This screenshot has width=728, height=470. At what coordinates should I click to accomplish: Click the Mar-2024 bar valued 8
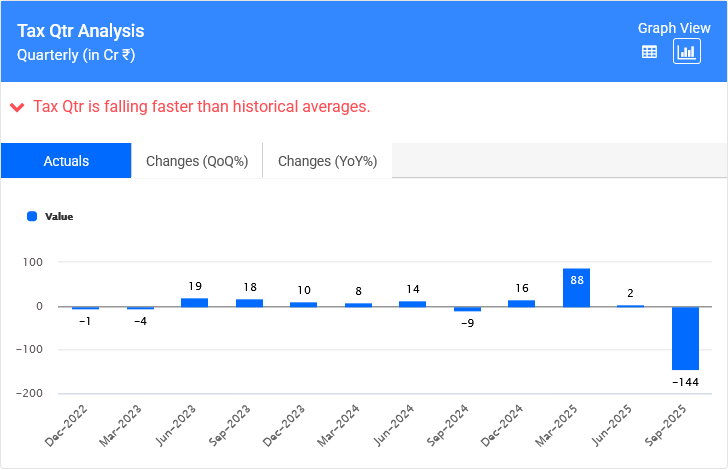pyautogui.click(x=358, y=304)
